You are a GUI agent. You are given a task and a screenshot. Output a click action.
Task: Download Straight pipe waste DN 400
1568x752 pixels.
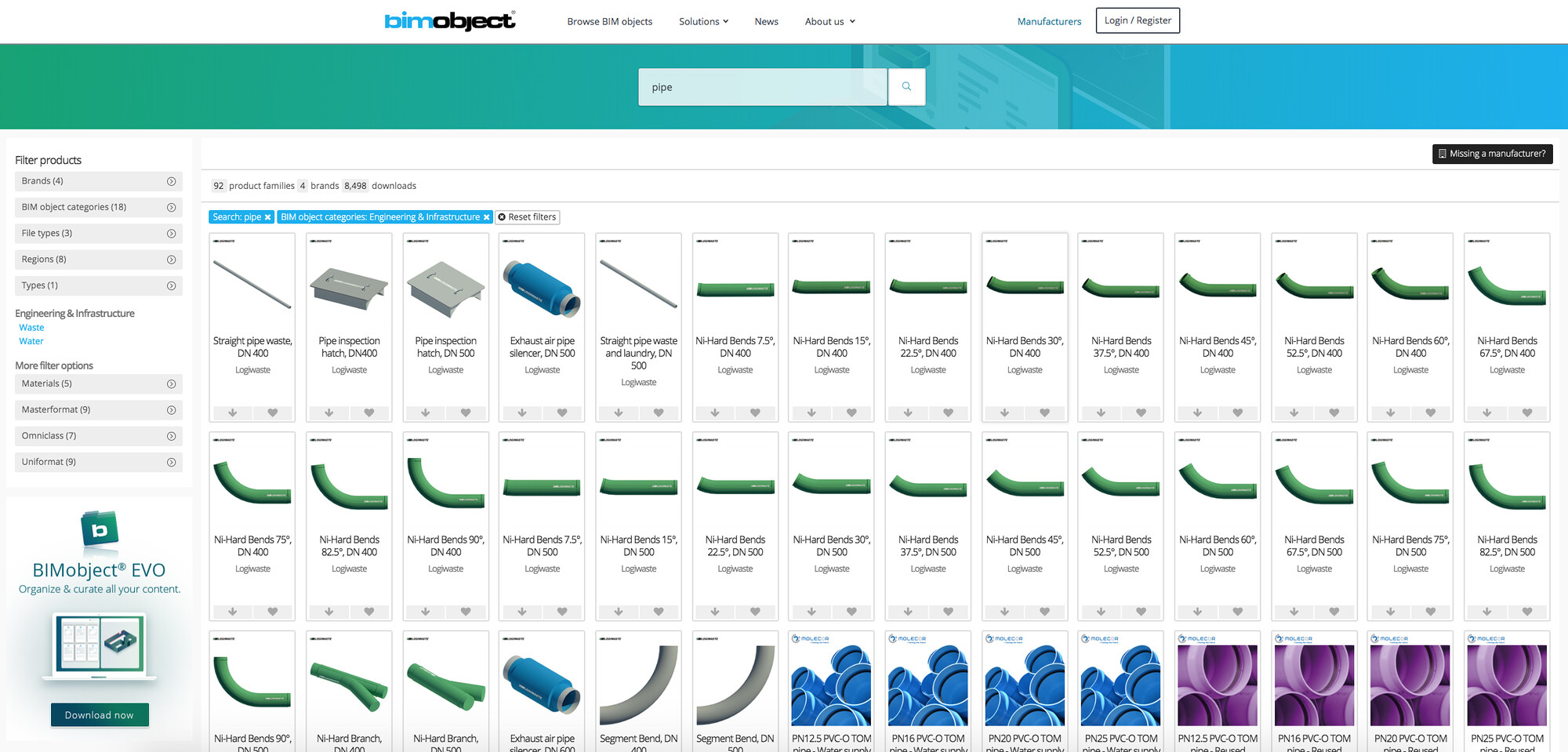coord(233,412)
